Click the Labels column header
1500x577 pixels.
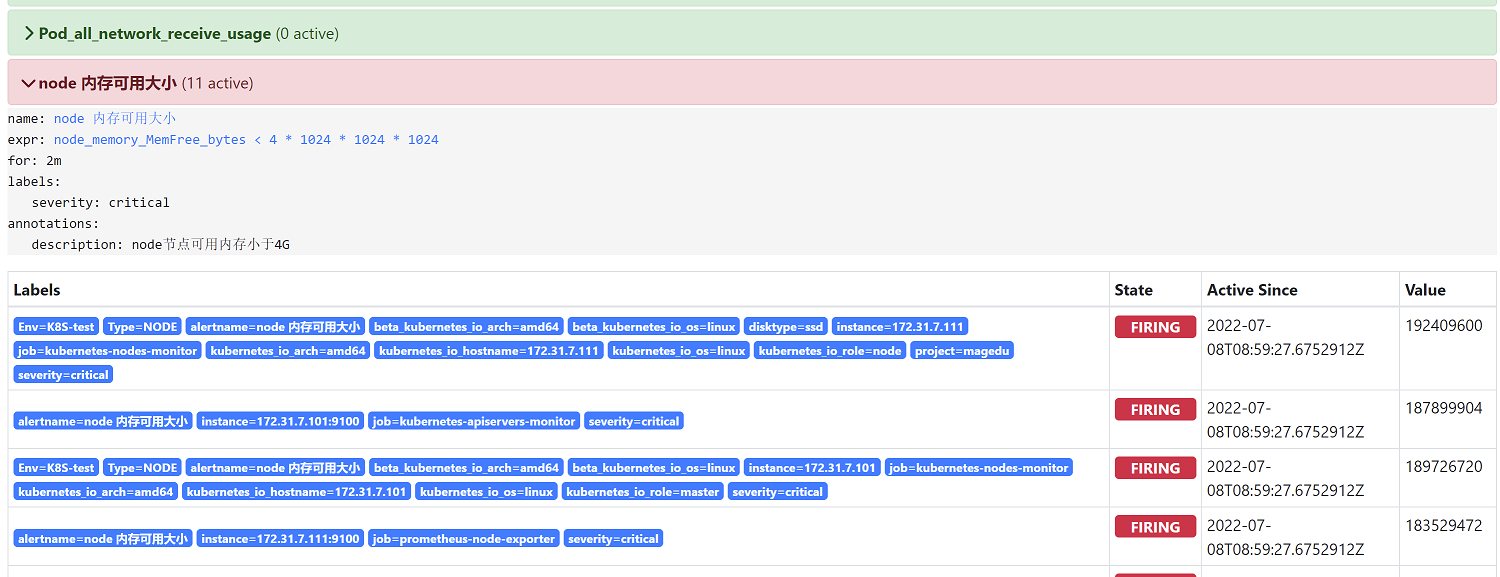[x=37, y=290]
